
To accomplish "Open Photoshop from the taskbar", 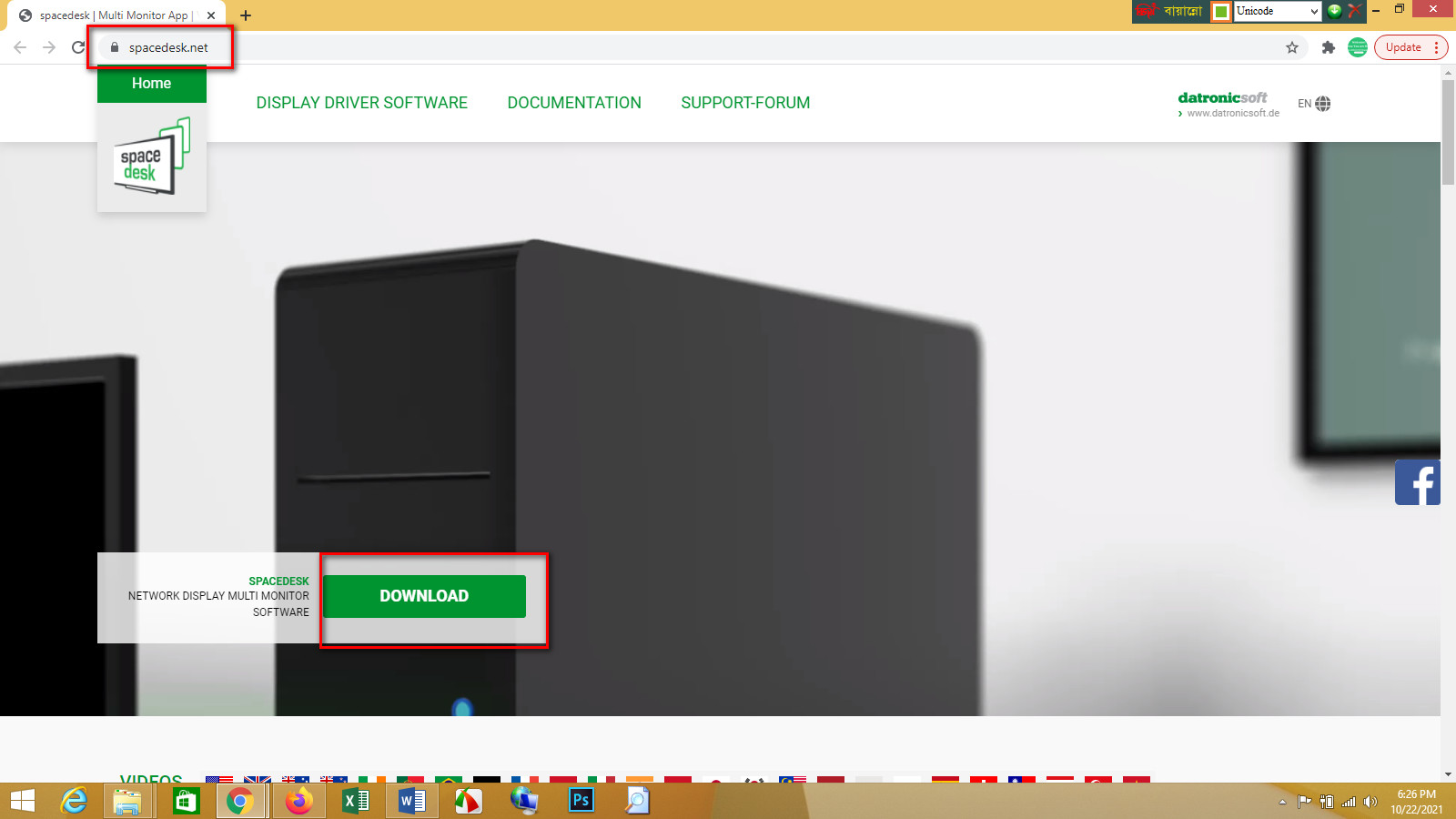I will 581,801.
